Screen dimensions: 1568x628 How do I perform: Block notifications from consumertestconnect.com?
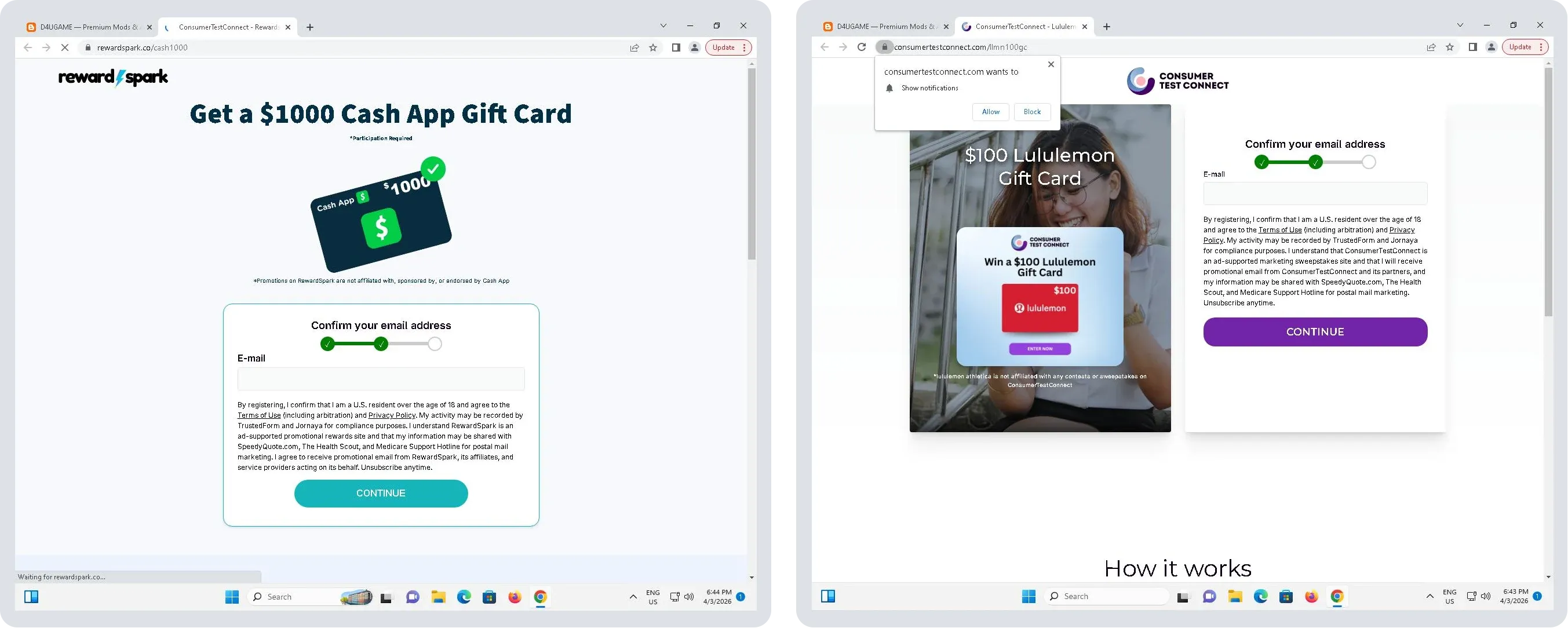coord(1033,112)
